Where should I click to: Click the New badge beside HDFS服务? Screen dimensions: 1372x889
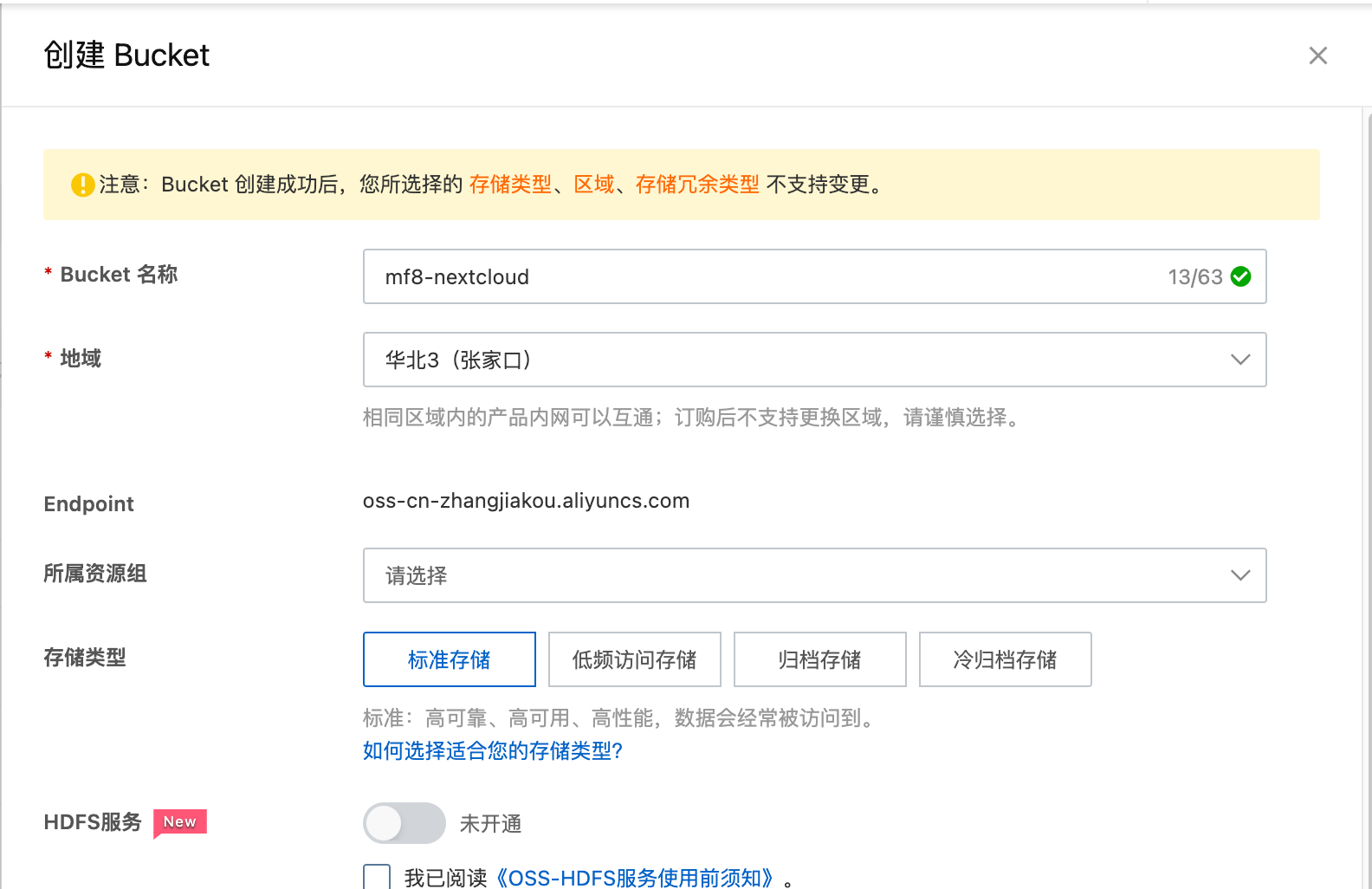pos(180,821)
